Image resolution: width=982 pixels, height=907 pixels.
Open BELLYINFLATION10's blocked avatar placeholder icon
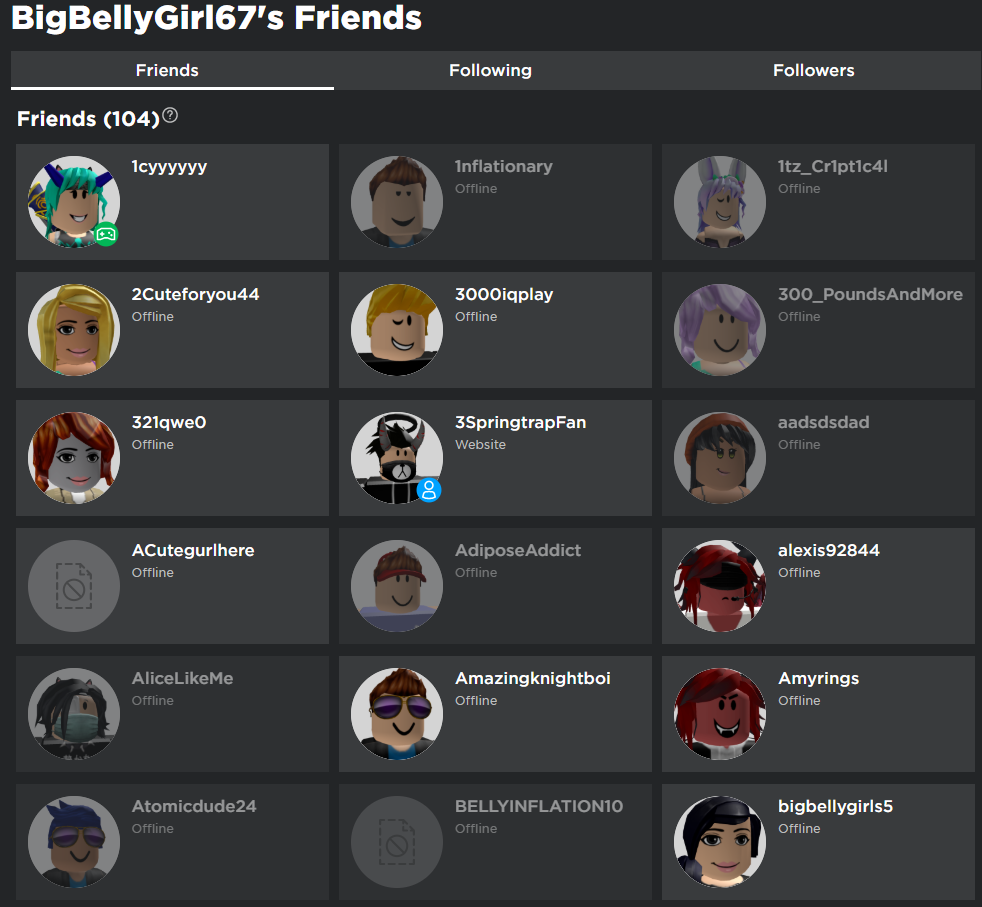click(397, 842)
